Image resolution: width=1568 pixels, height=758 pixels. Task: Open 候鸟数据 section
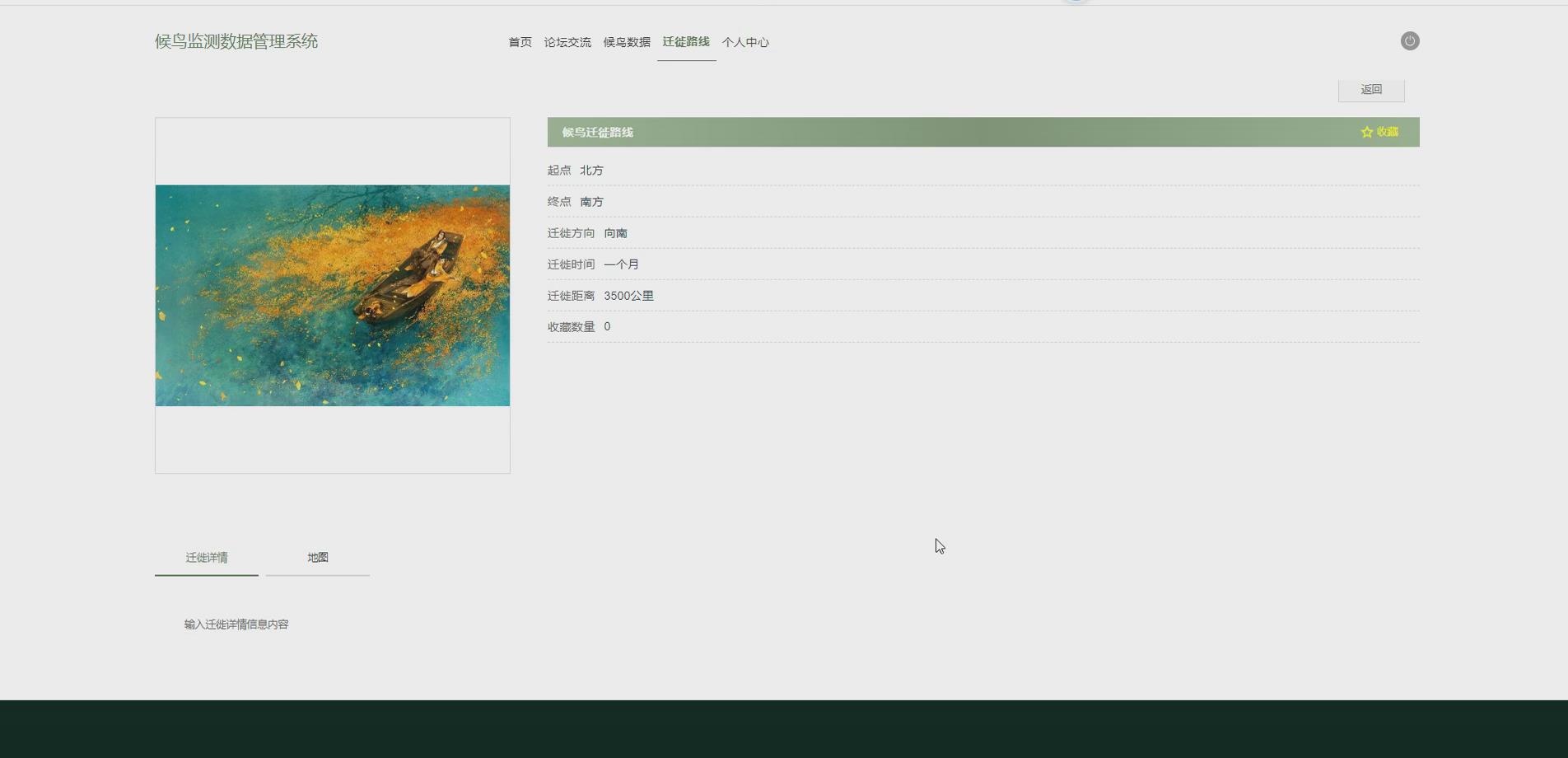tap(627, 42)
